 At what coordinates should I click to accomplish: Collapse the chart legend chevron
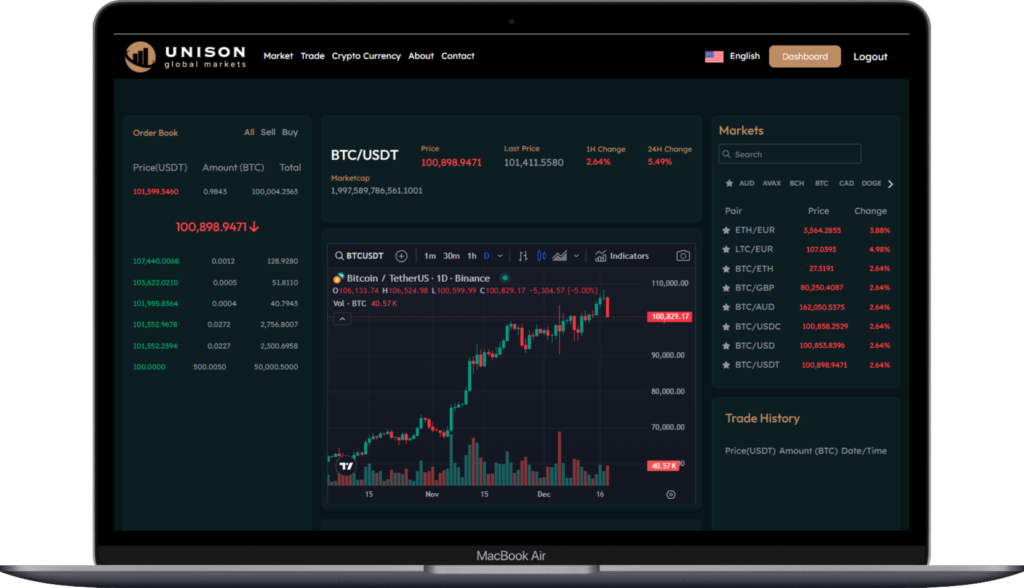pyautogui.click(x=342, y=319)
